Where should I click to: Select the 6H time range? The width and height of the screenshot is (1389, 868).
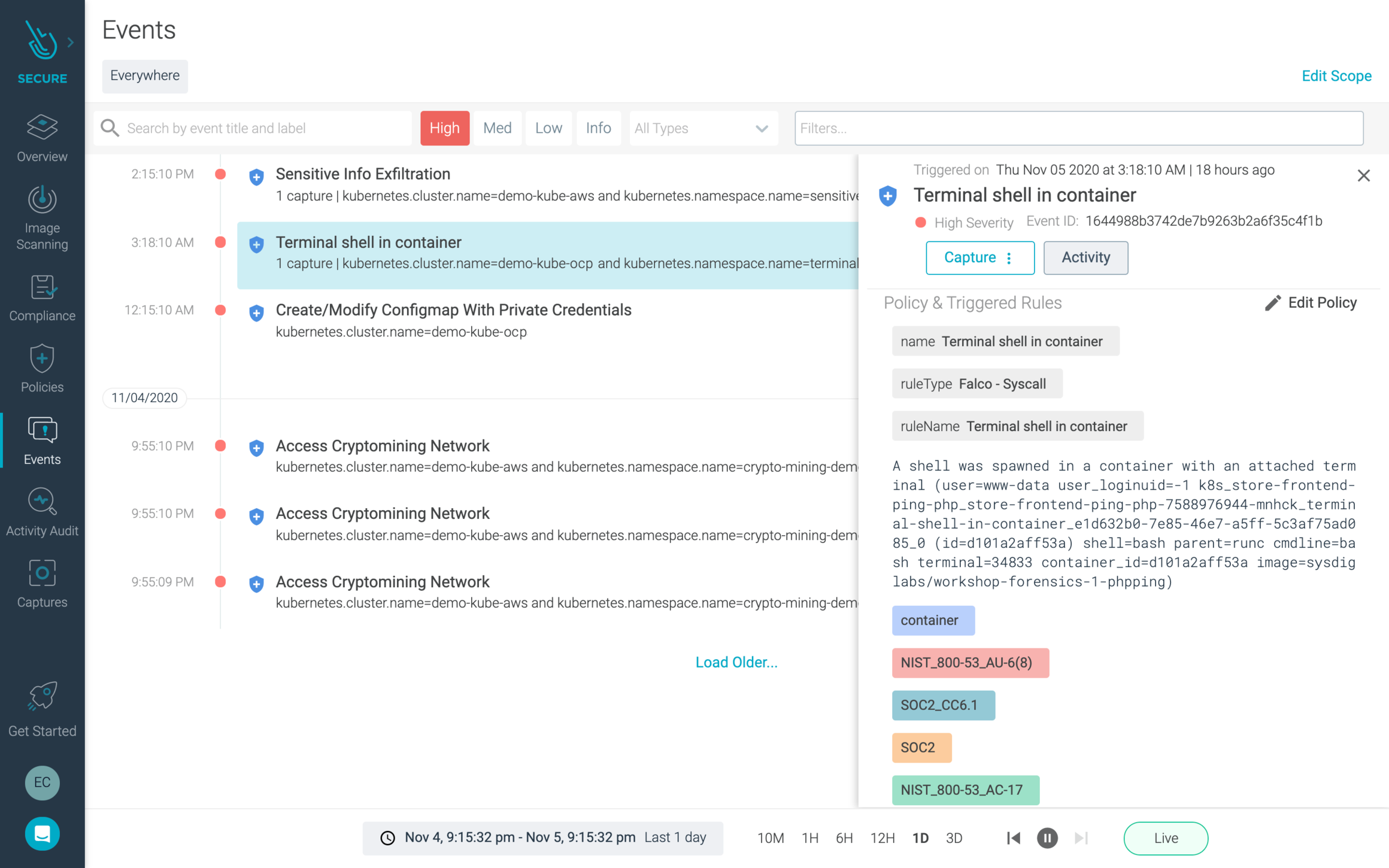(x=844, y=838)
